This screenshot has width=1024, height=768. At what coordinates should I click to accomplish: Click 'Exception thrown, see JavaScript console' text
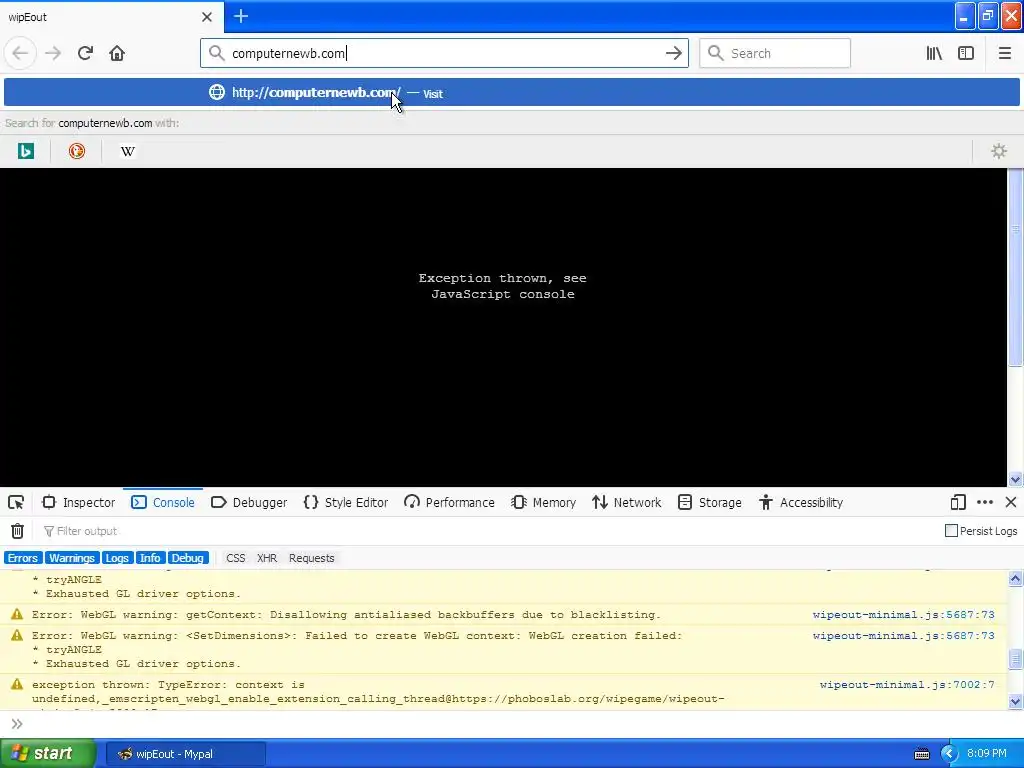tap(502, 286)
